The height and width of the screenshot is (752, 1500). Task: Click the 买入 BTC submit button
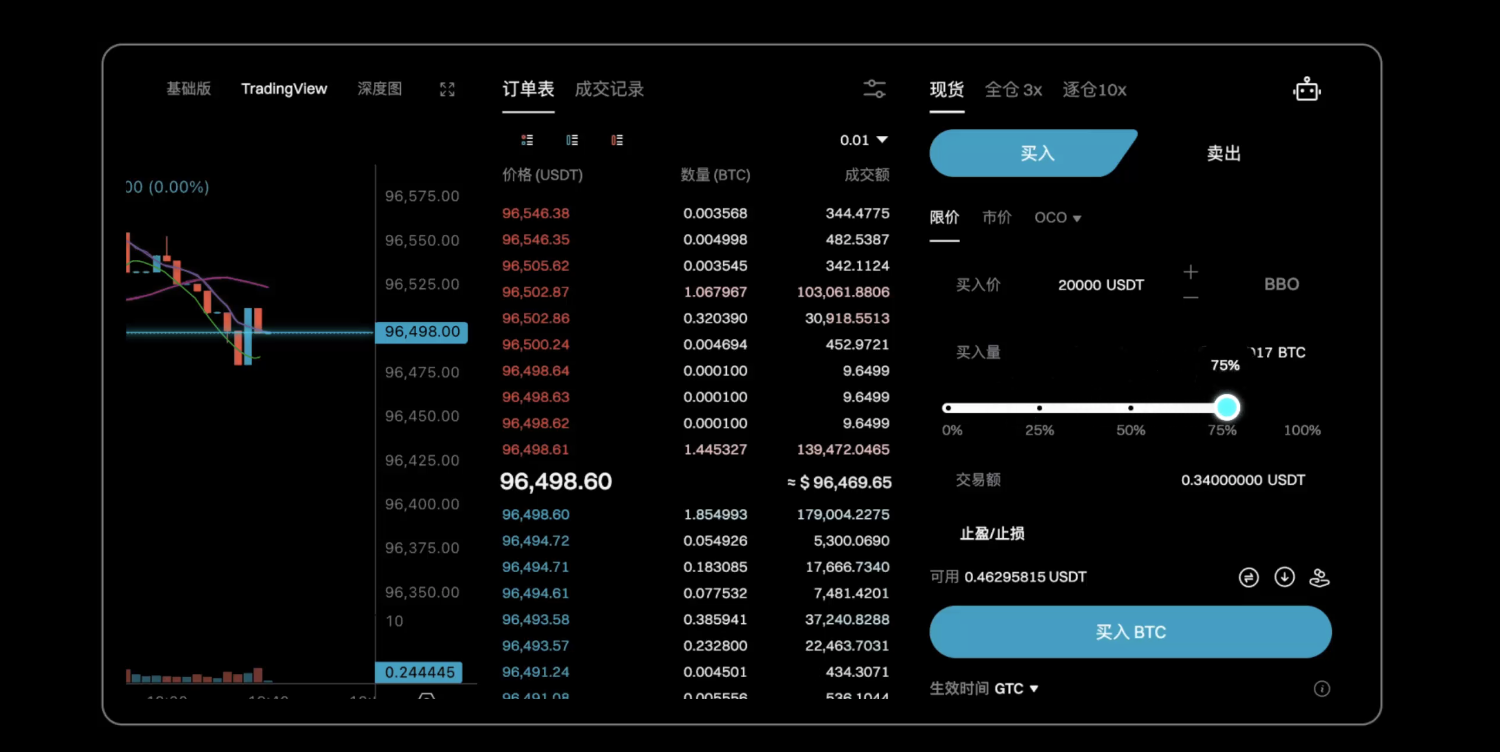tap(1131, 632)
